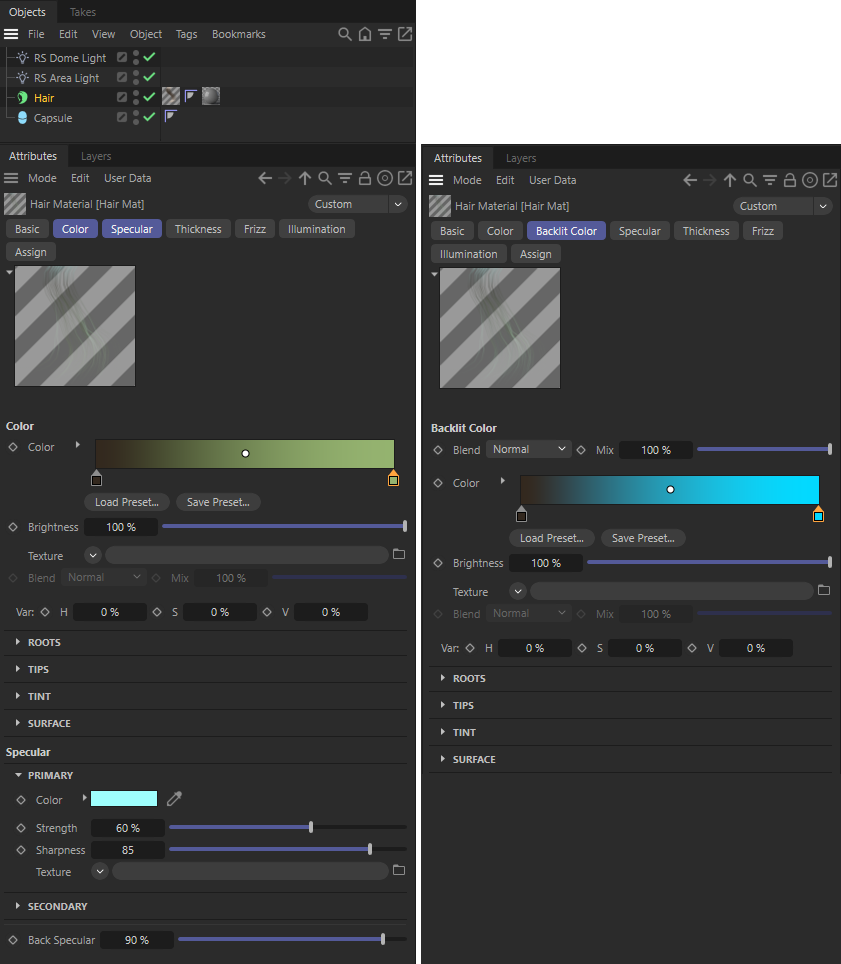841x964 pixels.
Task: Click the search icon in Objects manager
Action: click(345, 34)
